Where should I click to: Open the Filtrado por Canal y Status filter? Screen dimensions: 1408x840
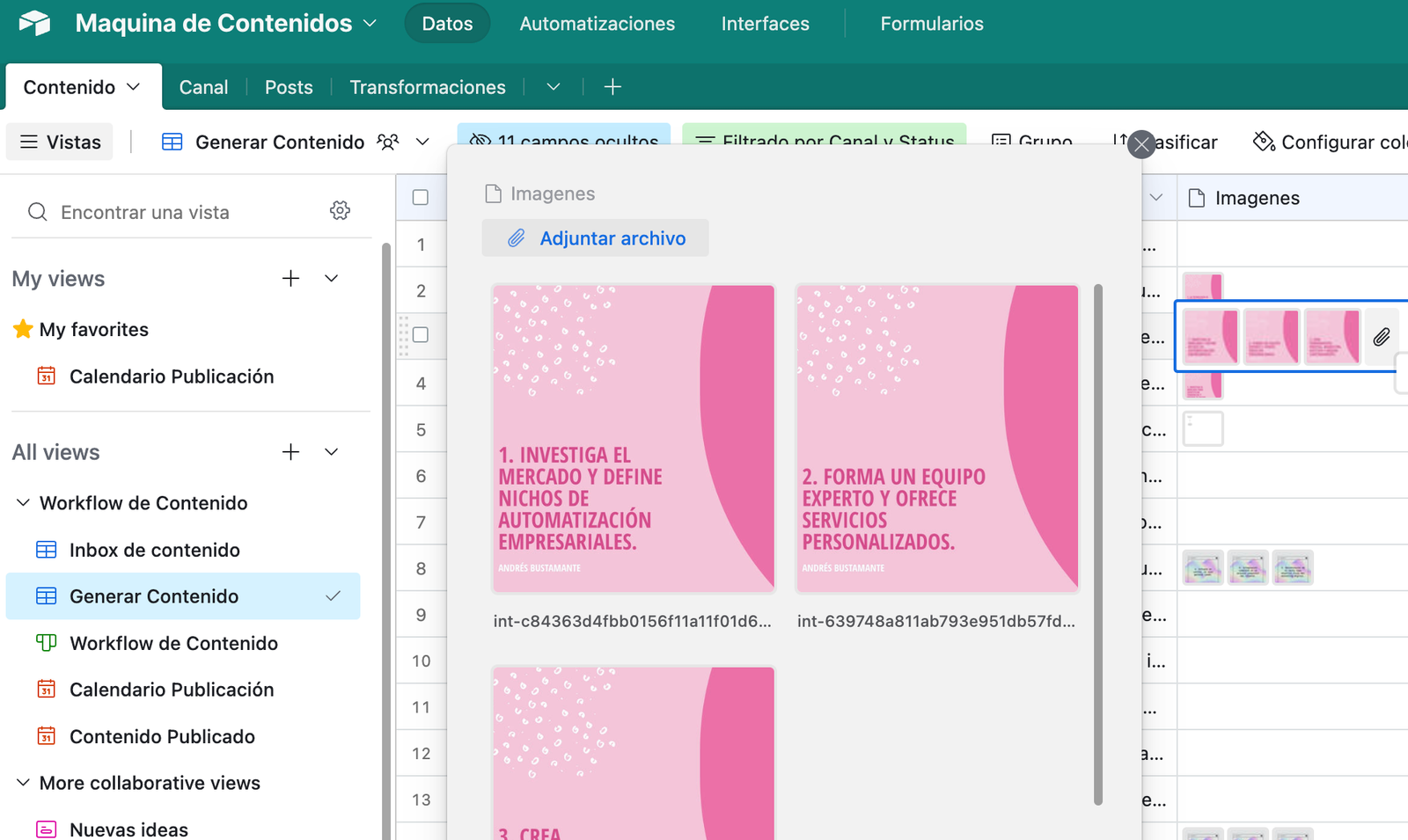825,135
